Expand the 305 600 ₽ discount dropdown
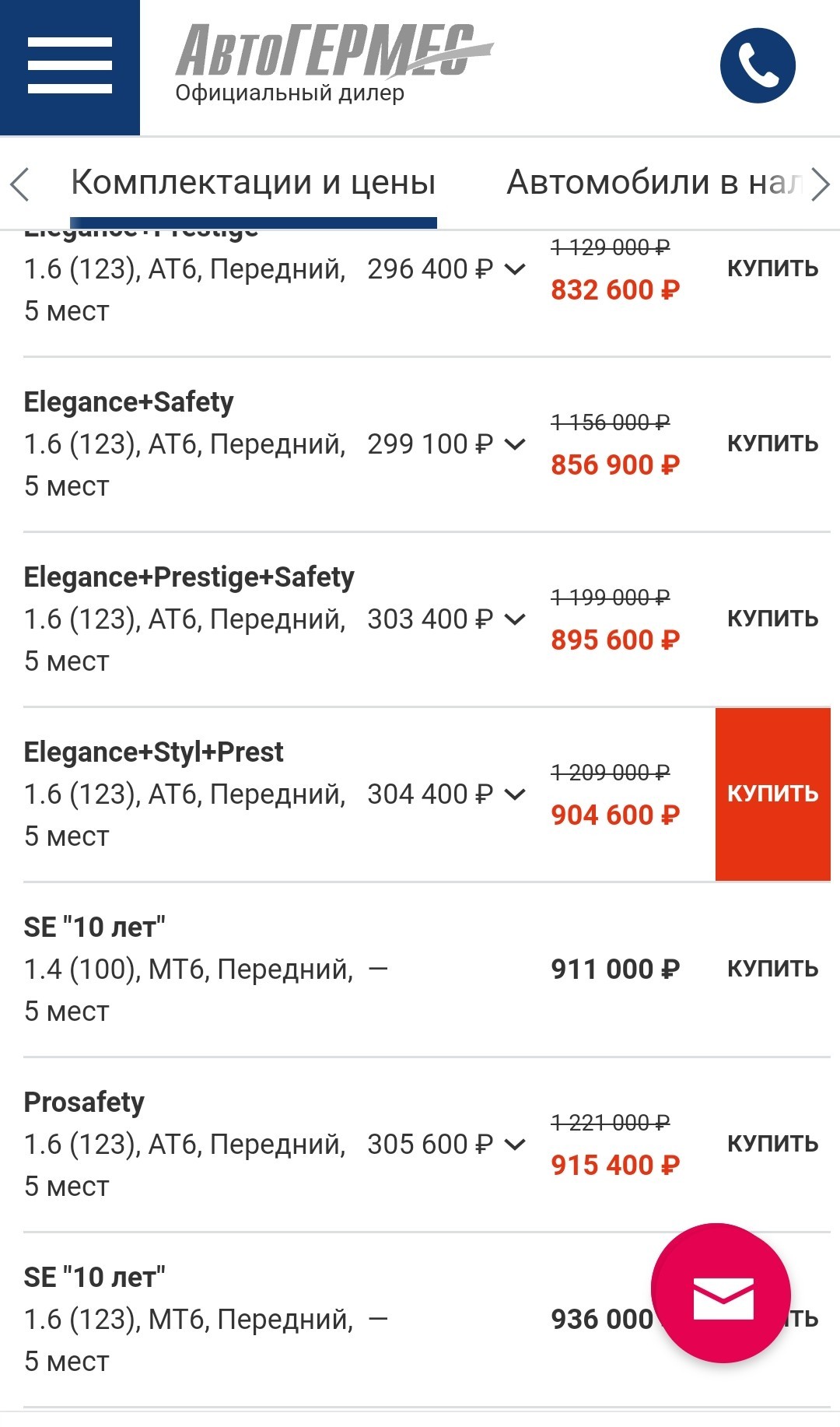840x1427 pixels. (447, 1145)
